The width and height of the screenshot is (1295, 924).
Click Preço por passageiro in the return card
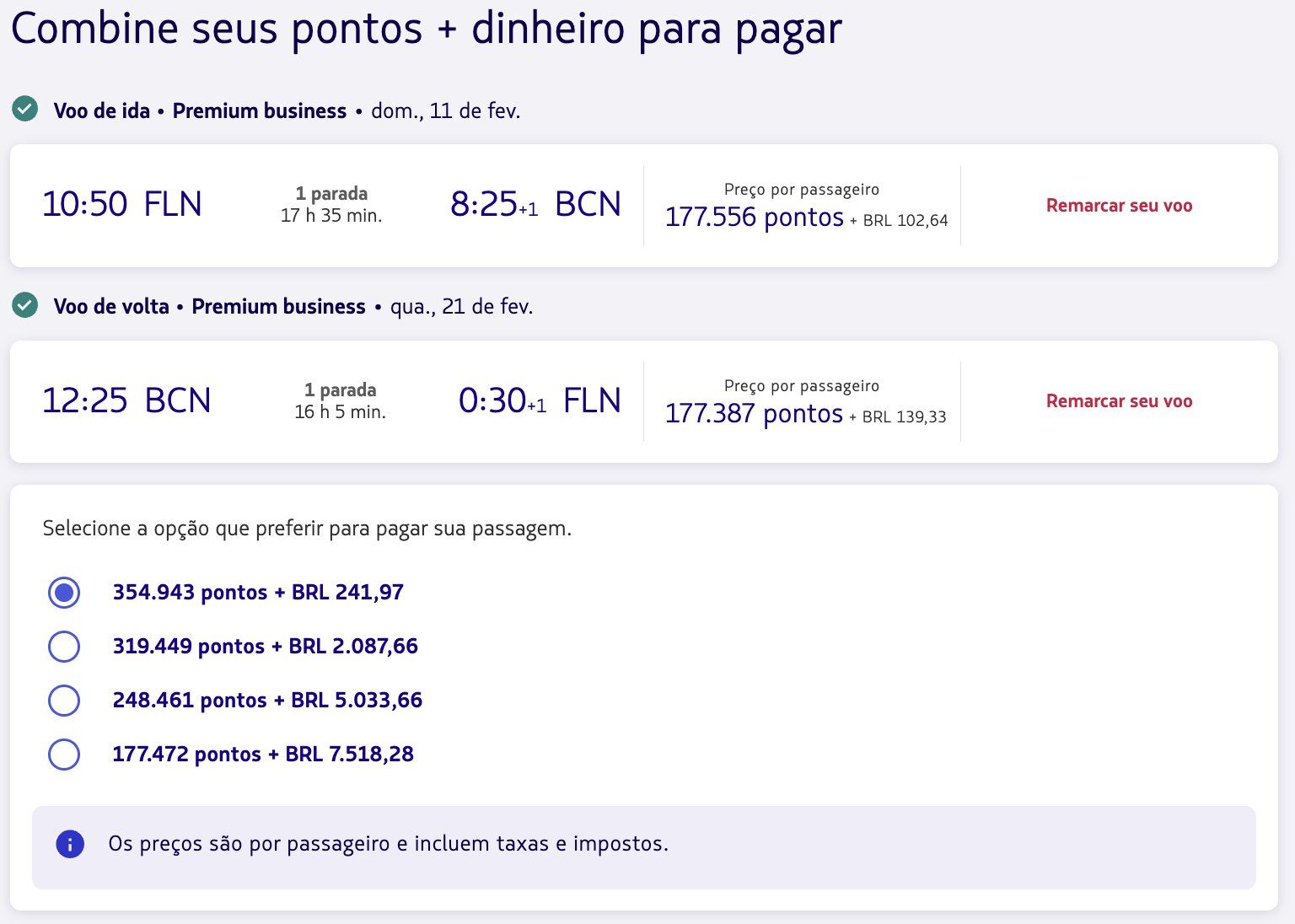click(x=802, y=386)
